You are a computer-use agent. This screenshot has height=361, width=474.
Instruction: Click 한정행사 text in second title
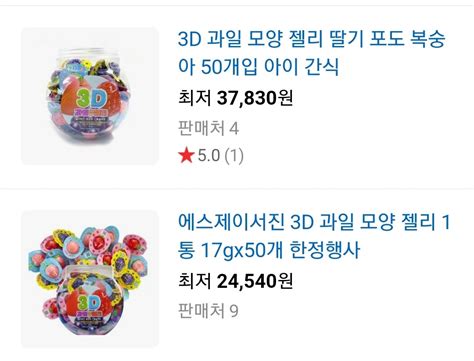click(325, 250)
